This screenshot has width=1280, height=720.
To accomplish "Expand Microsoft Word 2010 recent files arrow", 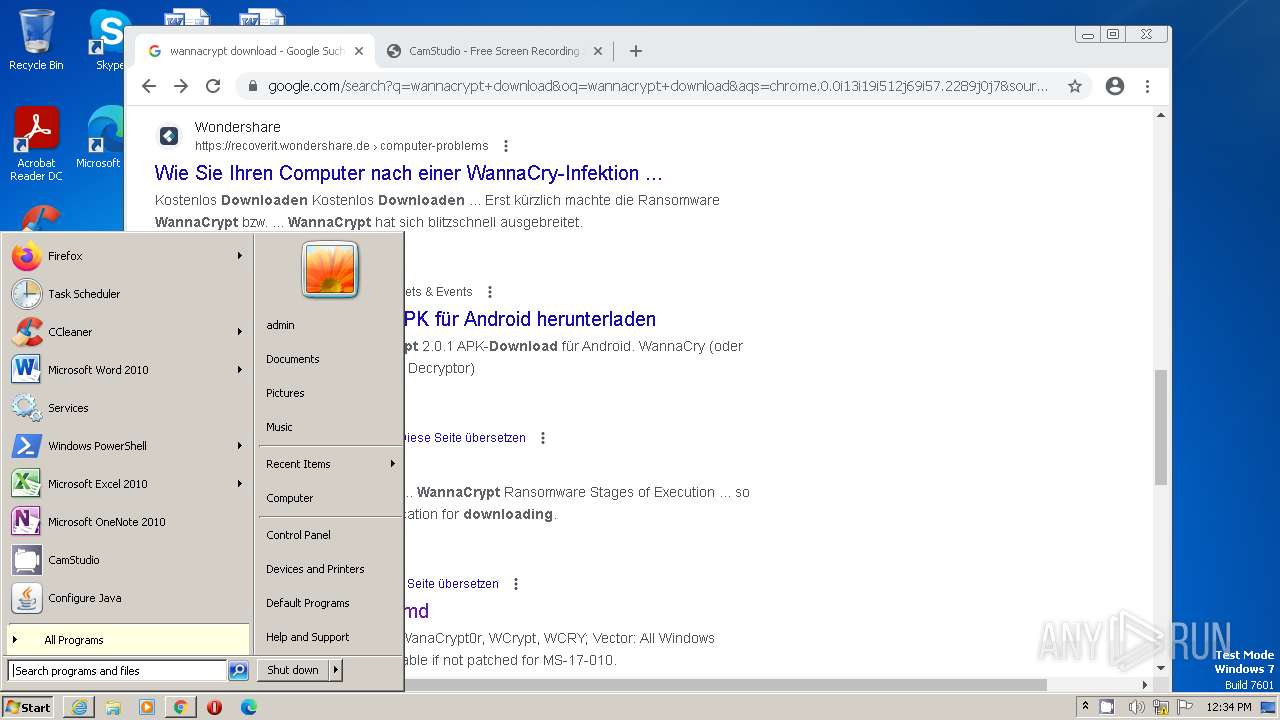I will (x=240, y=370).
